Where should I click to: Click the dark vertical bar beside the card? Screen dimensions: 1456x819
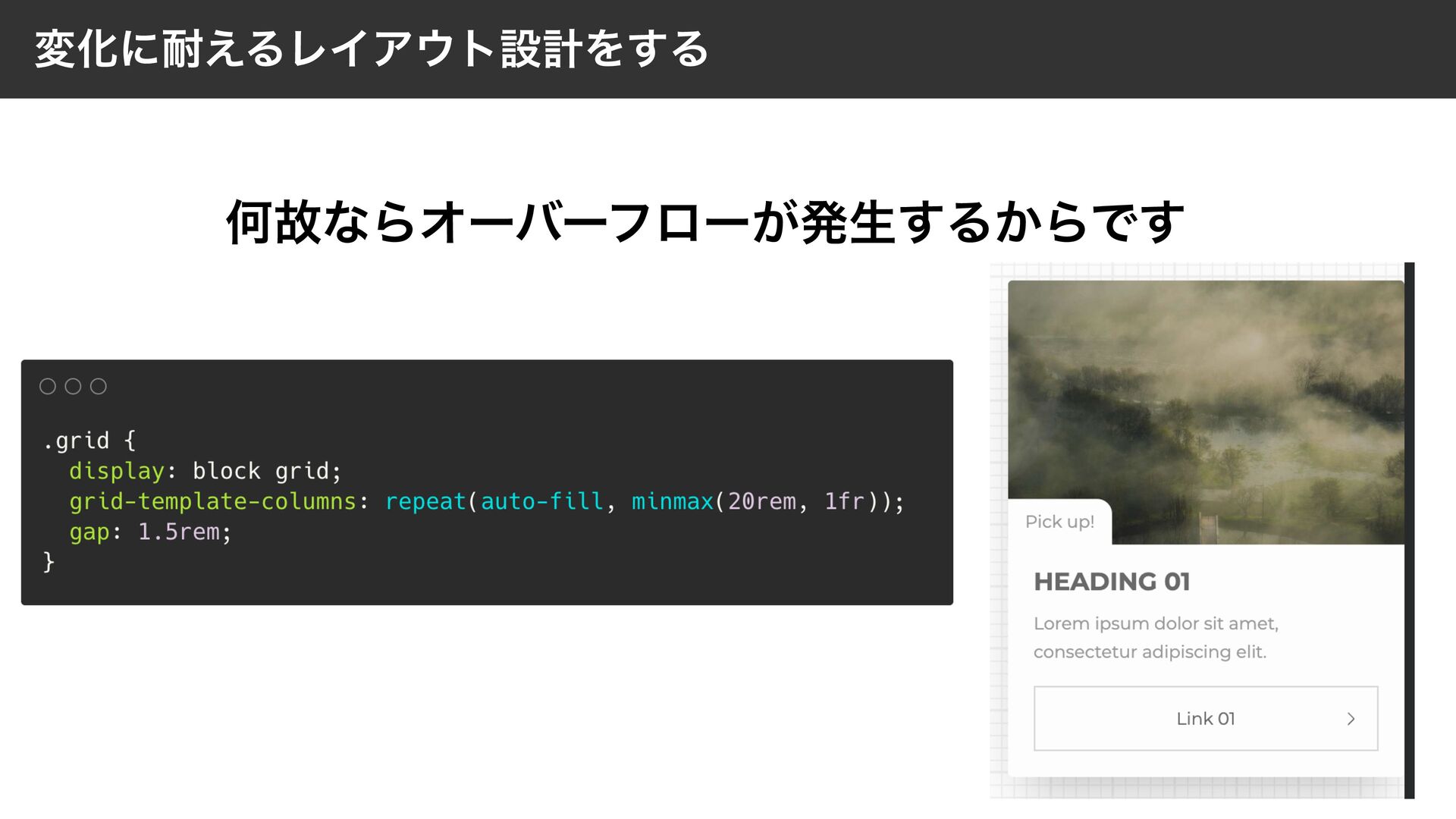click(x=1409, y=531)
